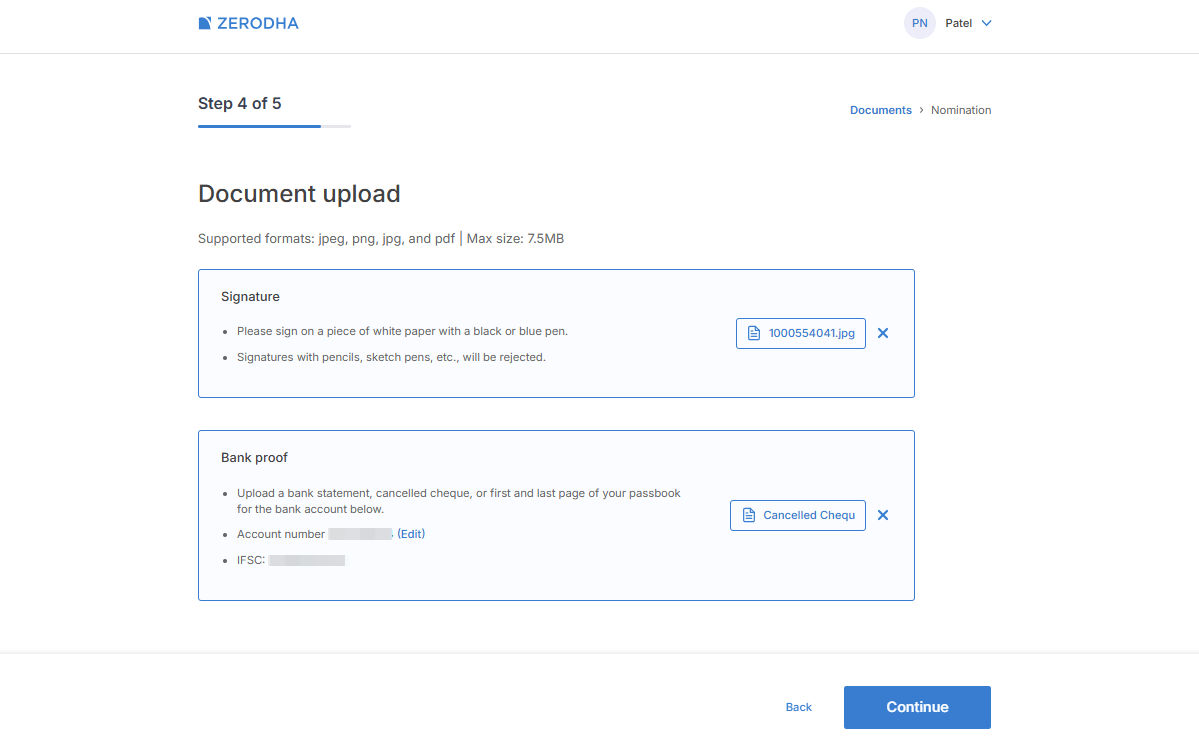Click the Bank proof section title

[x=254, y=457]
